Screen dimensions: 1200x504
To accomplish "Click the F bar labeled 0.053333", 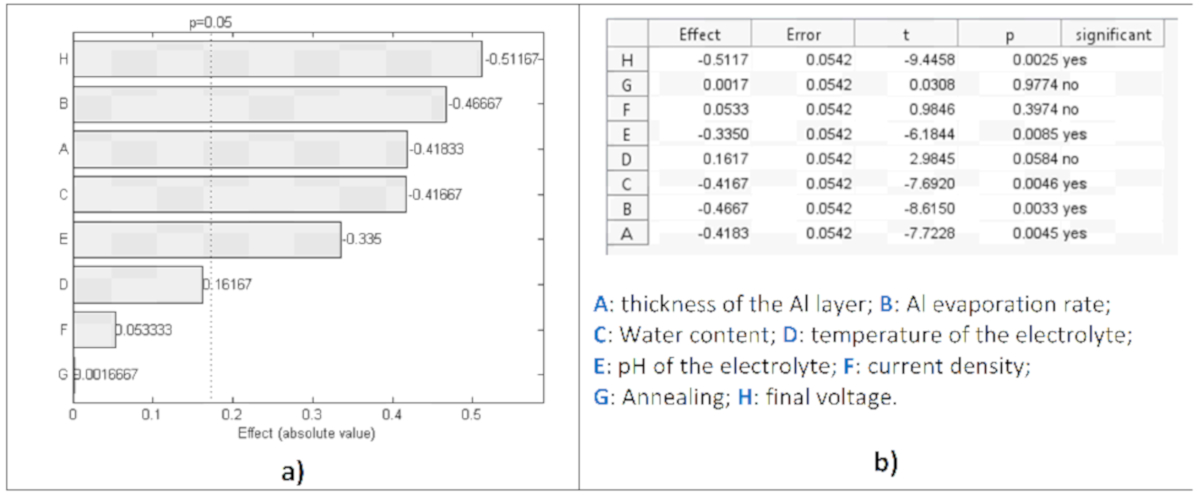I will [95, 329].
